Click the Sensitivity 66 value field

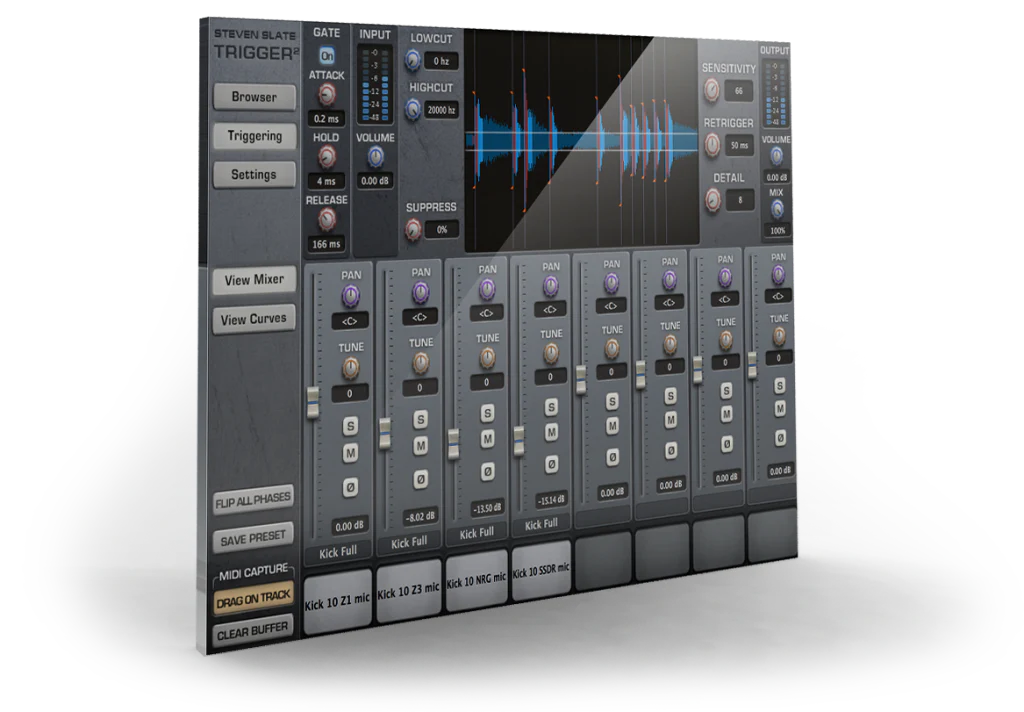(739, 91)
